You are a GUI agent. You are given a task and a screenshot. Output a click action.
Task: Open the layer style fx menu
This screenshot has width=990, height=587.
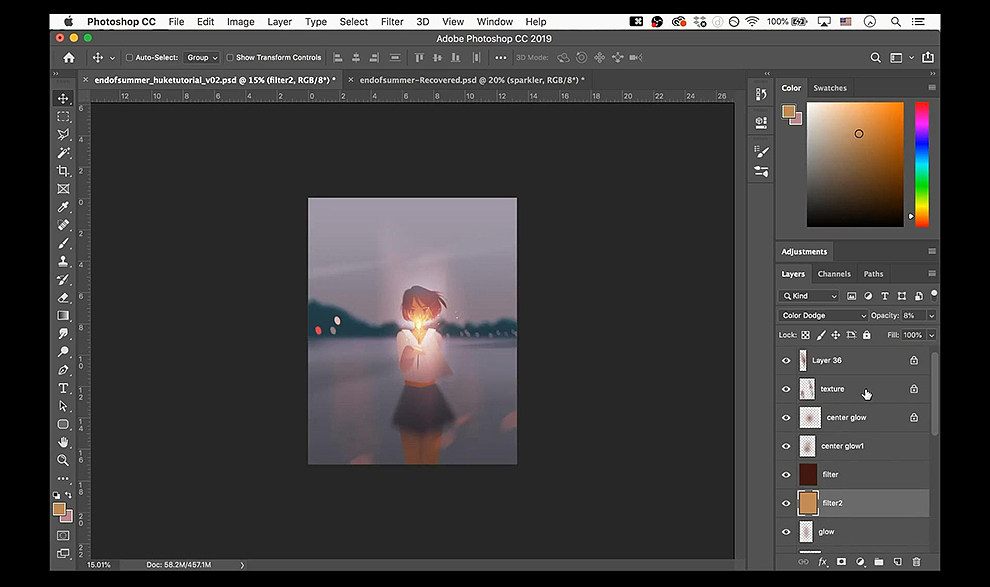pos(822,561)
